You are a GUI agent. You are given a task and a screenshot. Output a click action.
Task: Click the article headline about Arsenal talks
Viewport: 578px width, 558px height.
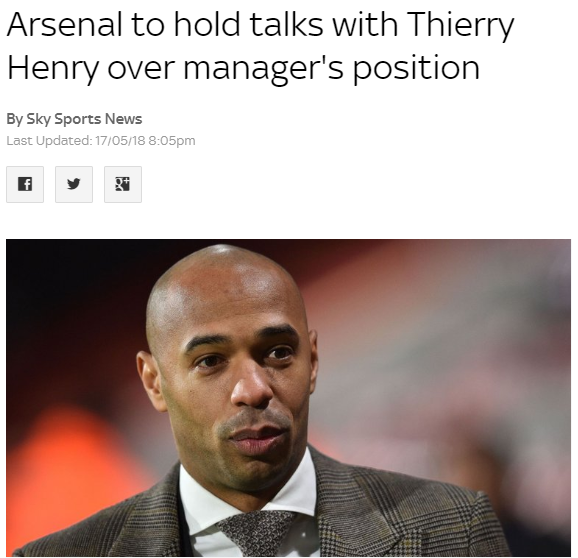260,47
